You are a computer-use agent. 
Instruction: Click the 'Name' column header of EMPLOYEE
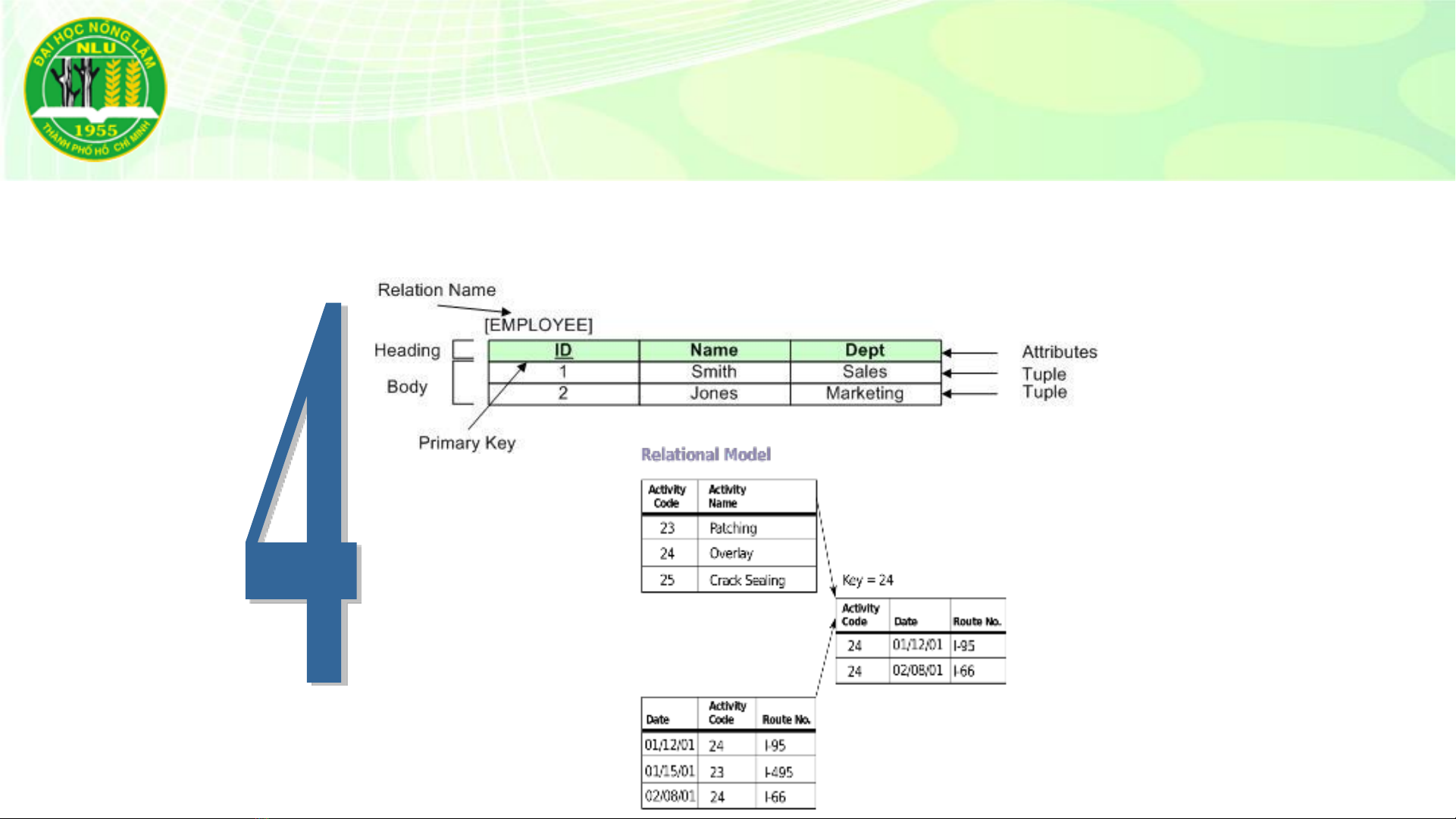point(714,350)
